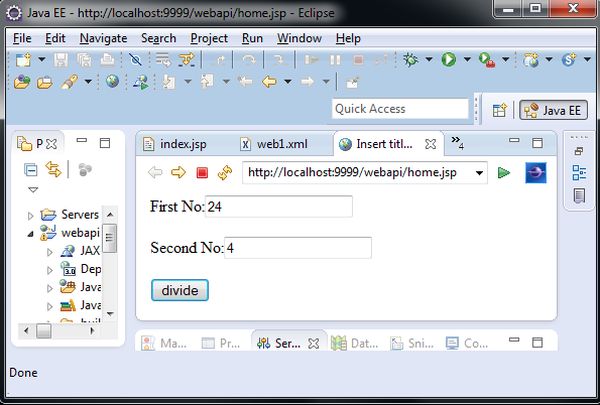This screenshot has width=600, height=405.
Task: Open the Search dropdown arrow beside flashlight
Action: (x=88, y=82)
